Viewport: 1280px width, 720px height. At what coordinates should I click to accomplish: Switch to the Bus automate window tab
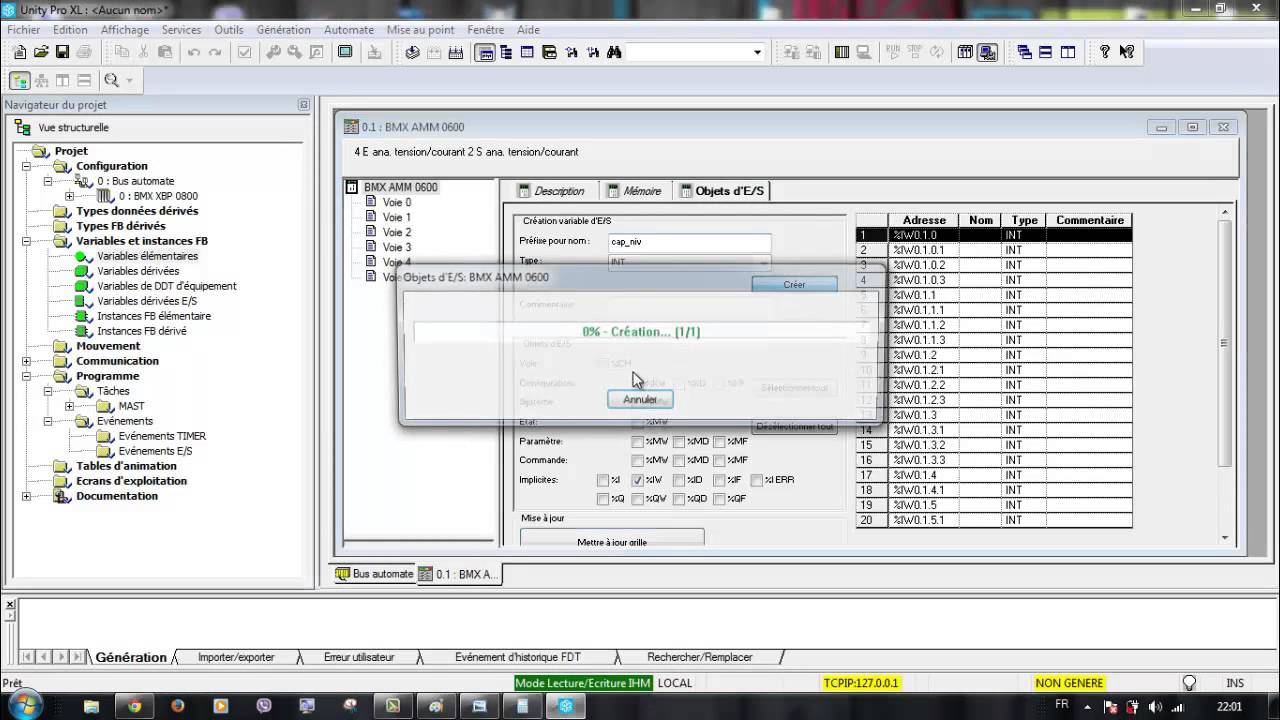point(373,574)
